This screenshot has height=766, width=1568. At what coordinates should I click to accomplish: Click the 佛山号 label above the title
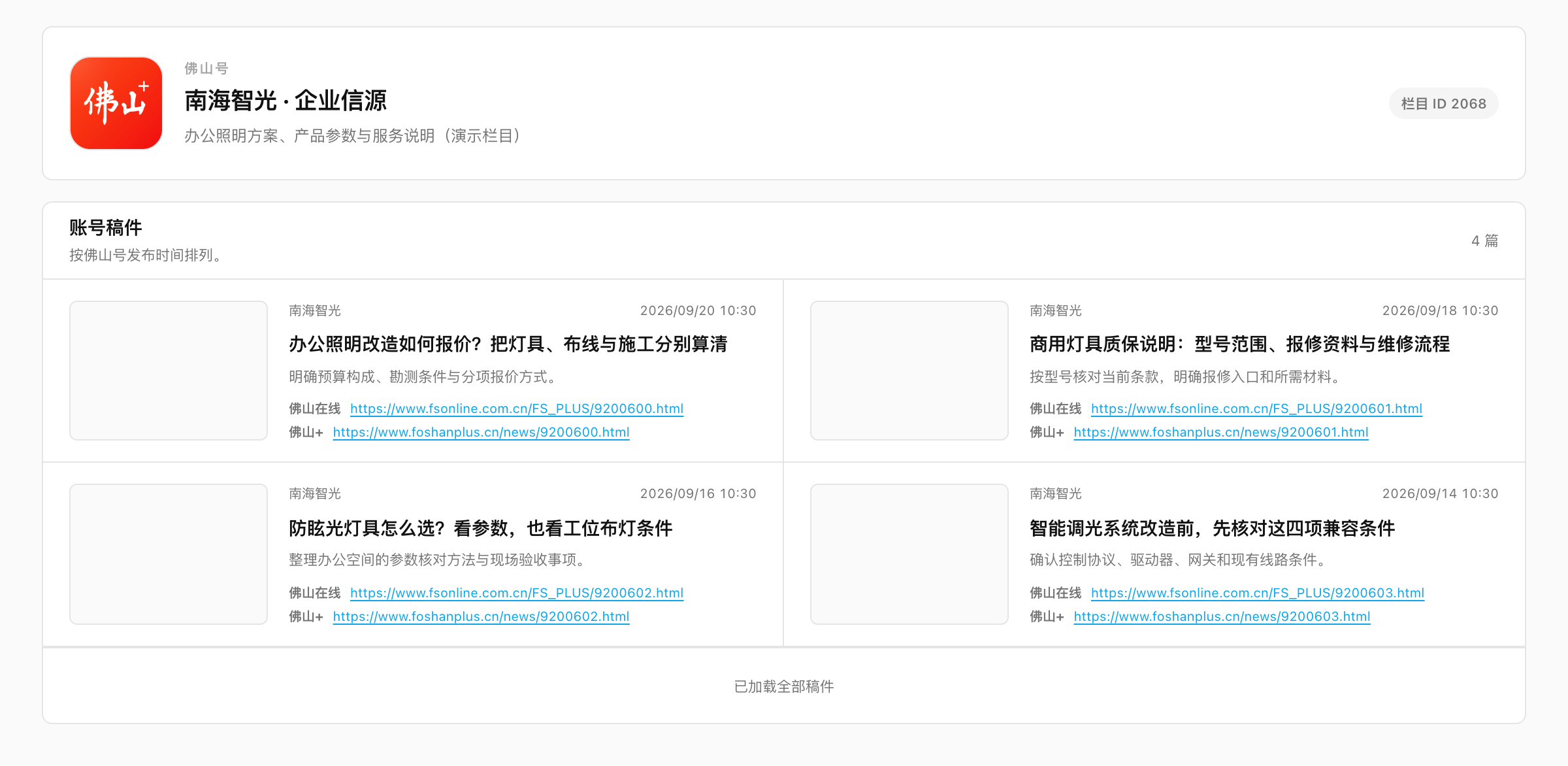click(206, 68)
